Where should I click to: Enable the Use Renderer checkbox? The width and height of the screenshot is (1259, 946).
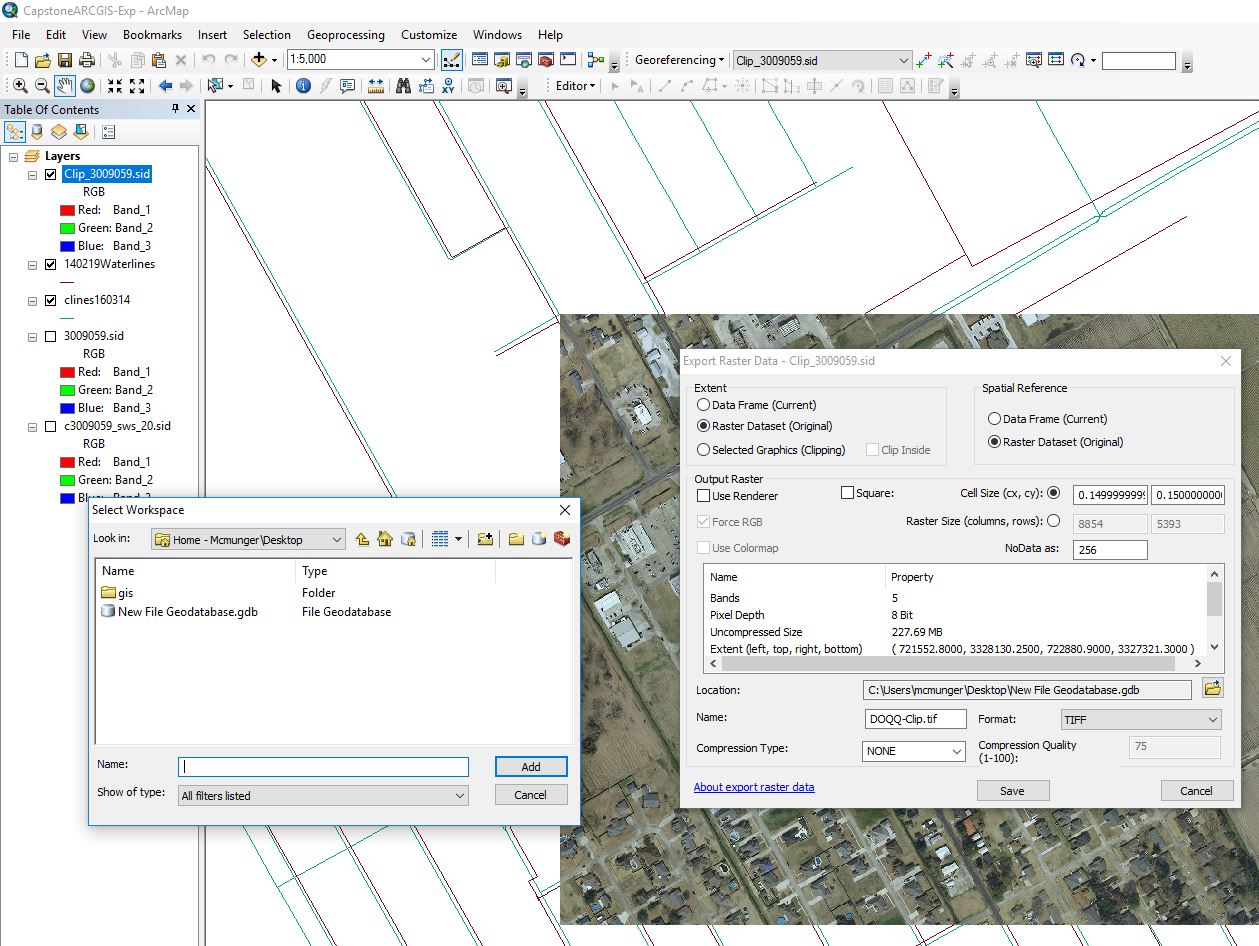point(704,496)
